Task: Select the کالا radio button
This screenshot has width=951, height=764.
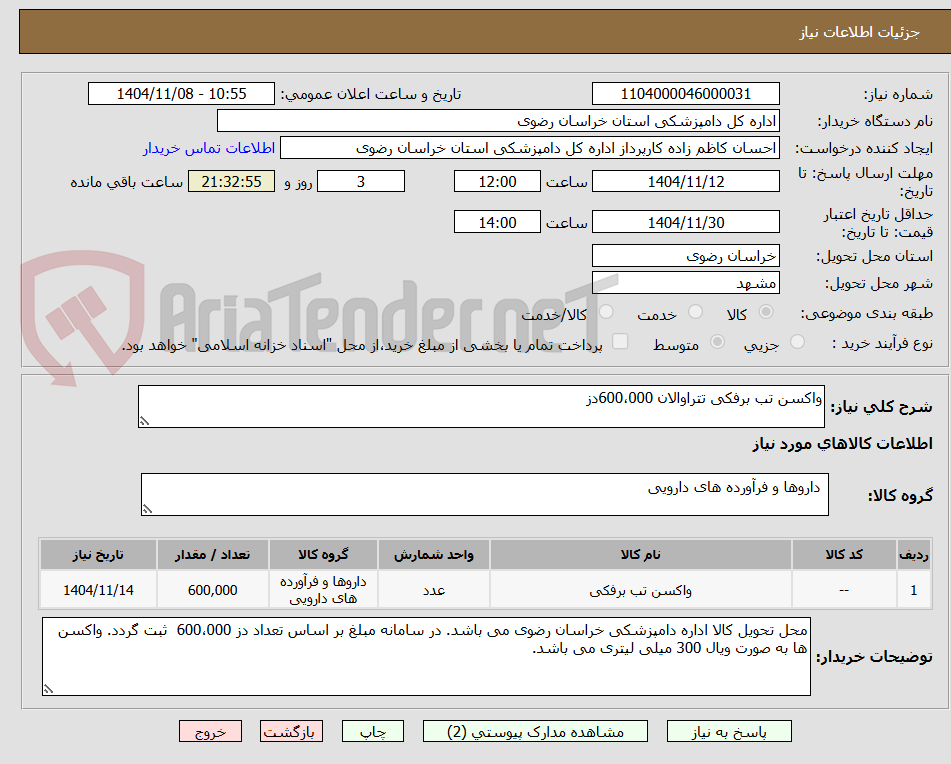Action: click(x=766, y=312)
